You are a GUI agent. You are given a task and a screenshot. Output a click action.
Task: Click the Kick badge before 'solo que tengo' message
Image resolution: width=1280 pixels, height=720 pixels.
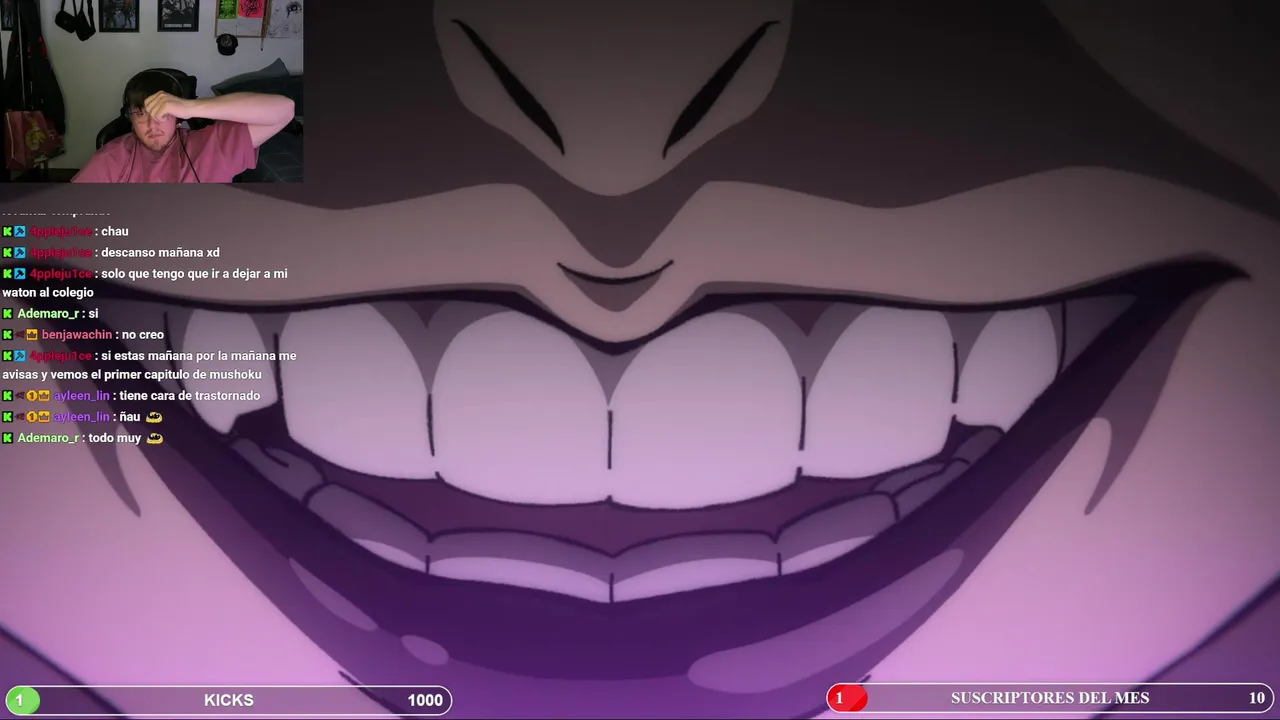tap(7, 274)
